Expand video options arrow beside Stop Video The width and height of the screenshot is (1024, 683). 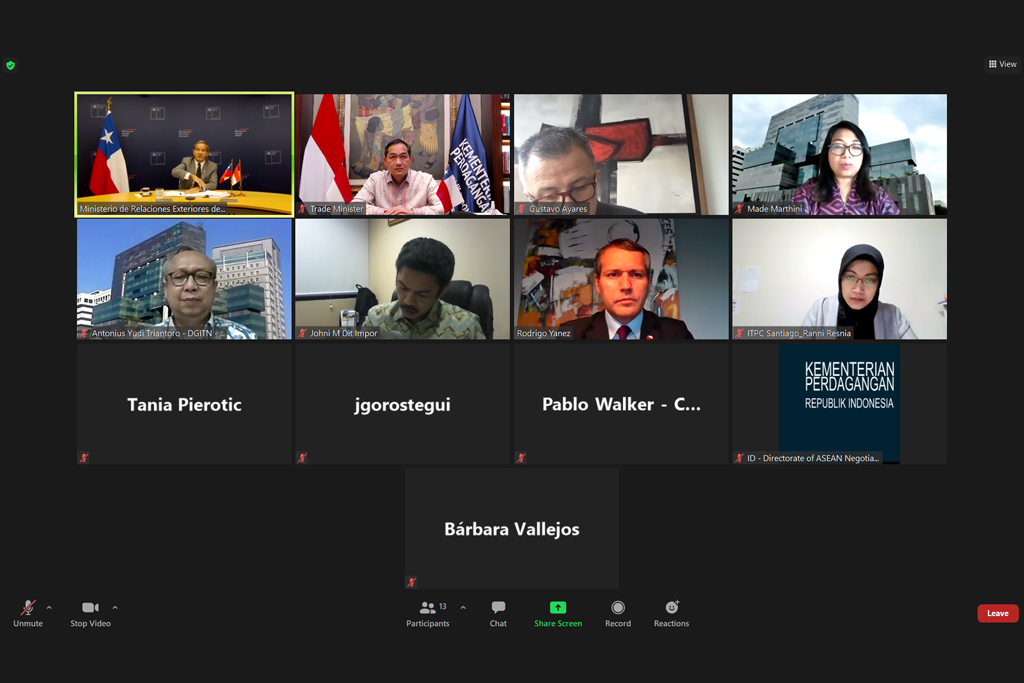115,607
